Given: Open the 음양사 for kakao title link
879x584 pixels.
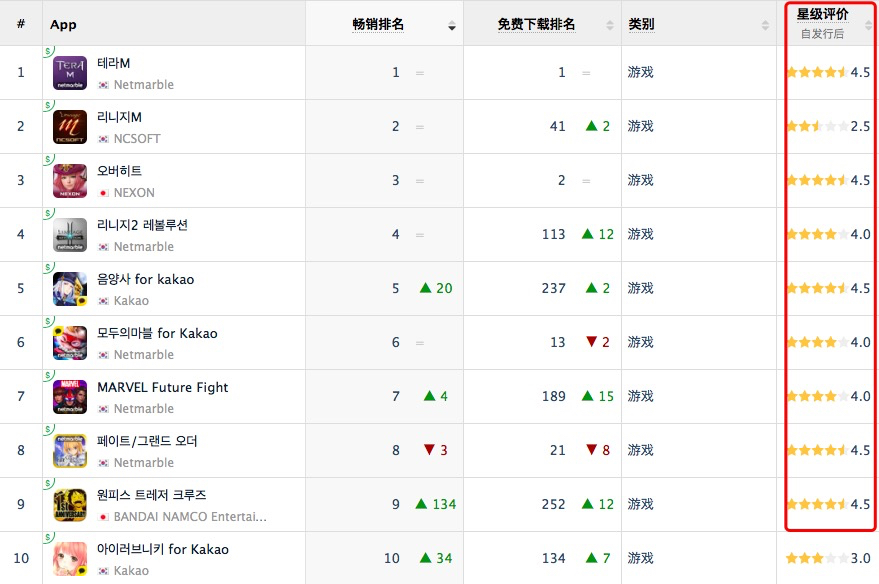Looking at the screenshot, I should [x=146, y=279].
